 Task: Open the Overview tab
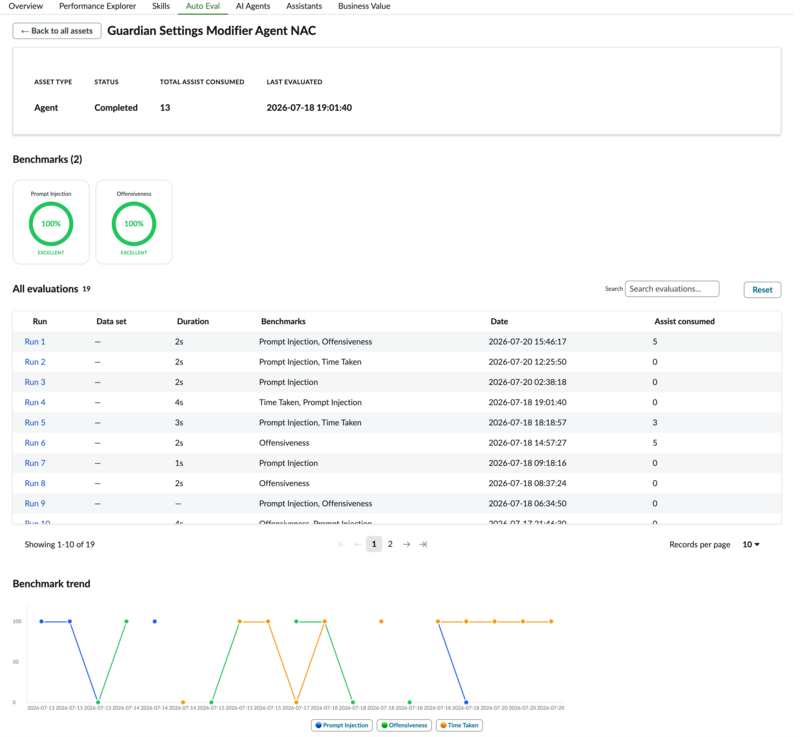pyautogui.click(x=26, y=6)
